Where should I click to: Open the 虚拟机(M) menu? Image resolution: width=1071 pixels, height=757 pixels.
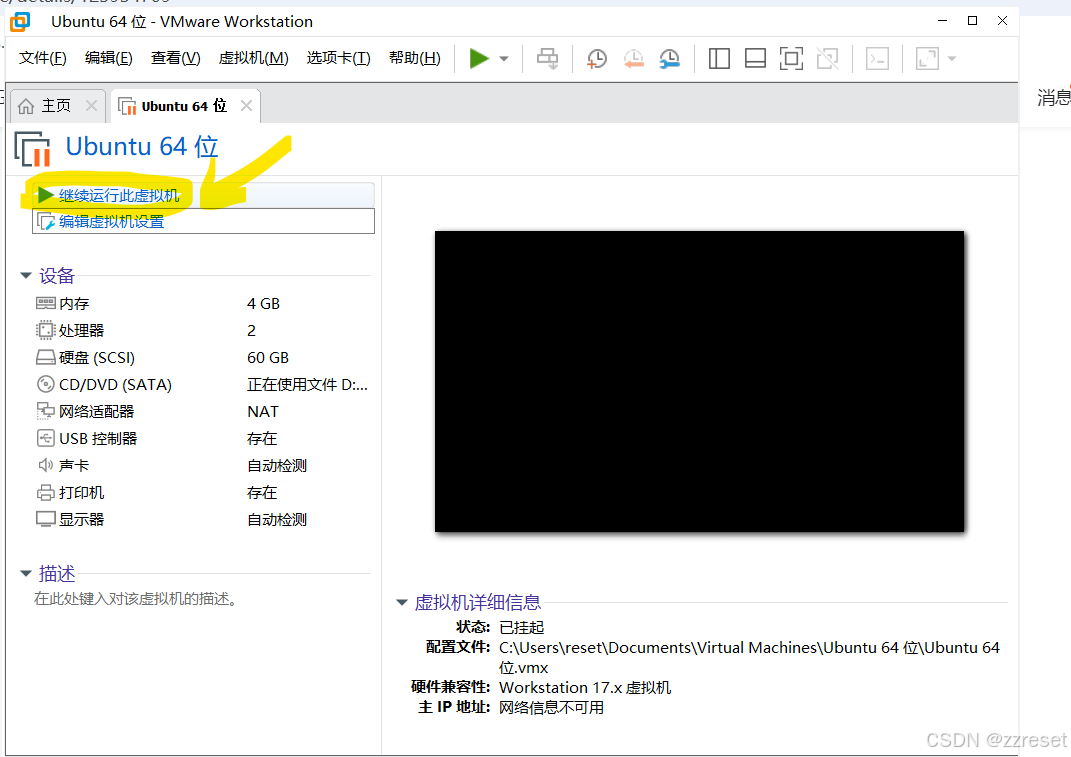pyautogui.click(x=253, y=58)
